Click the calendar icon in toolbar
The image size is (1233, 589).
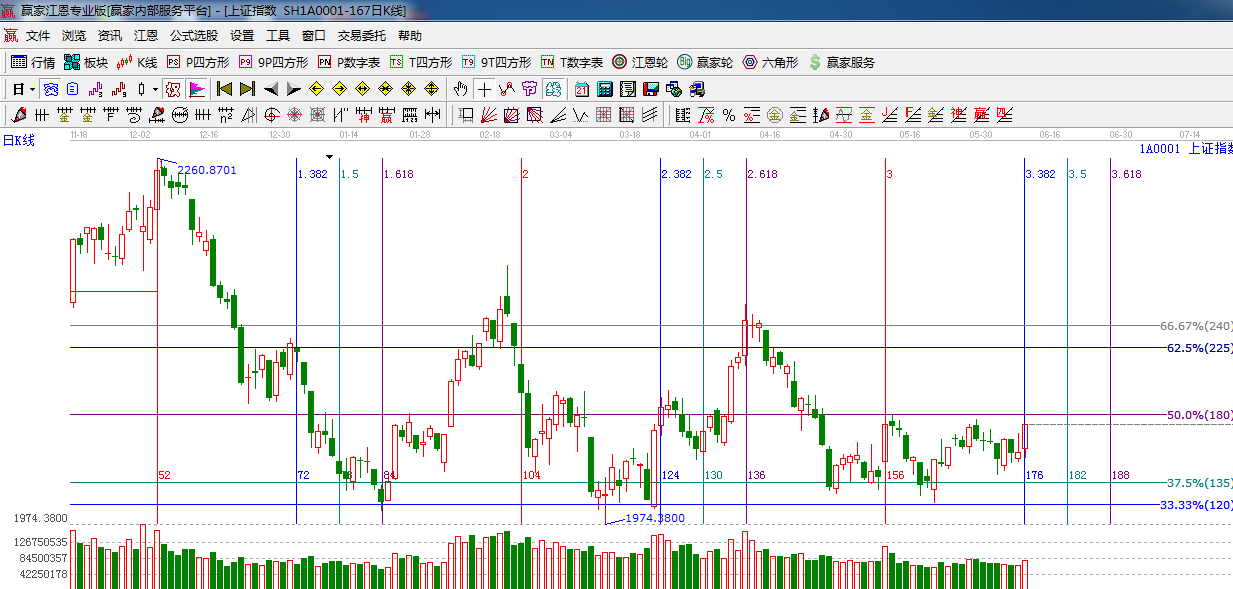[581, 89]
